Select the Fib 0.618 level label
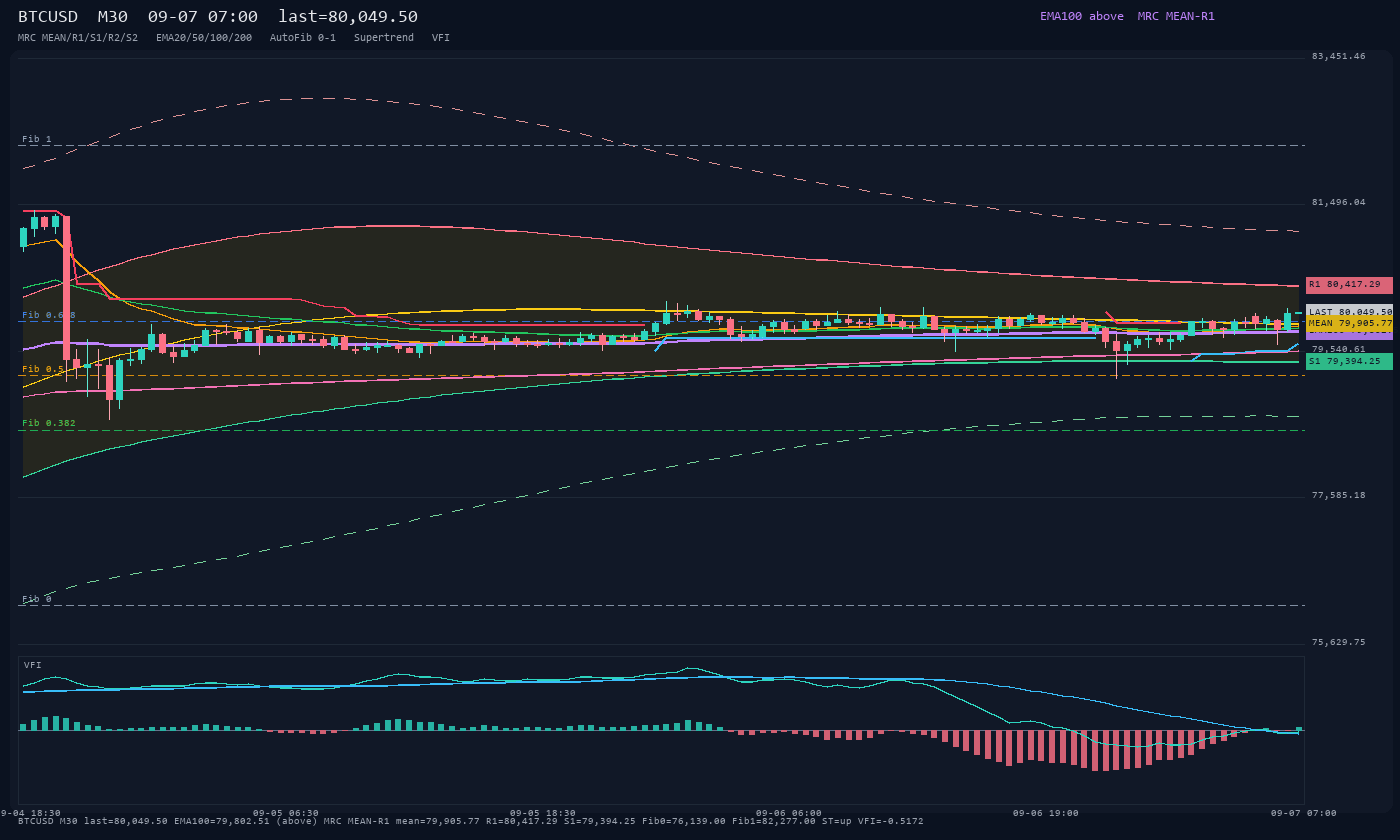 coord(49,315)
